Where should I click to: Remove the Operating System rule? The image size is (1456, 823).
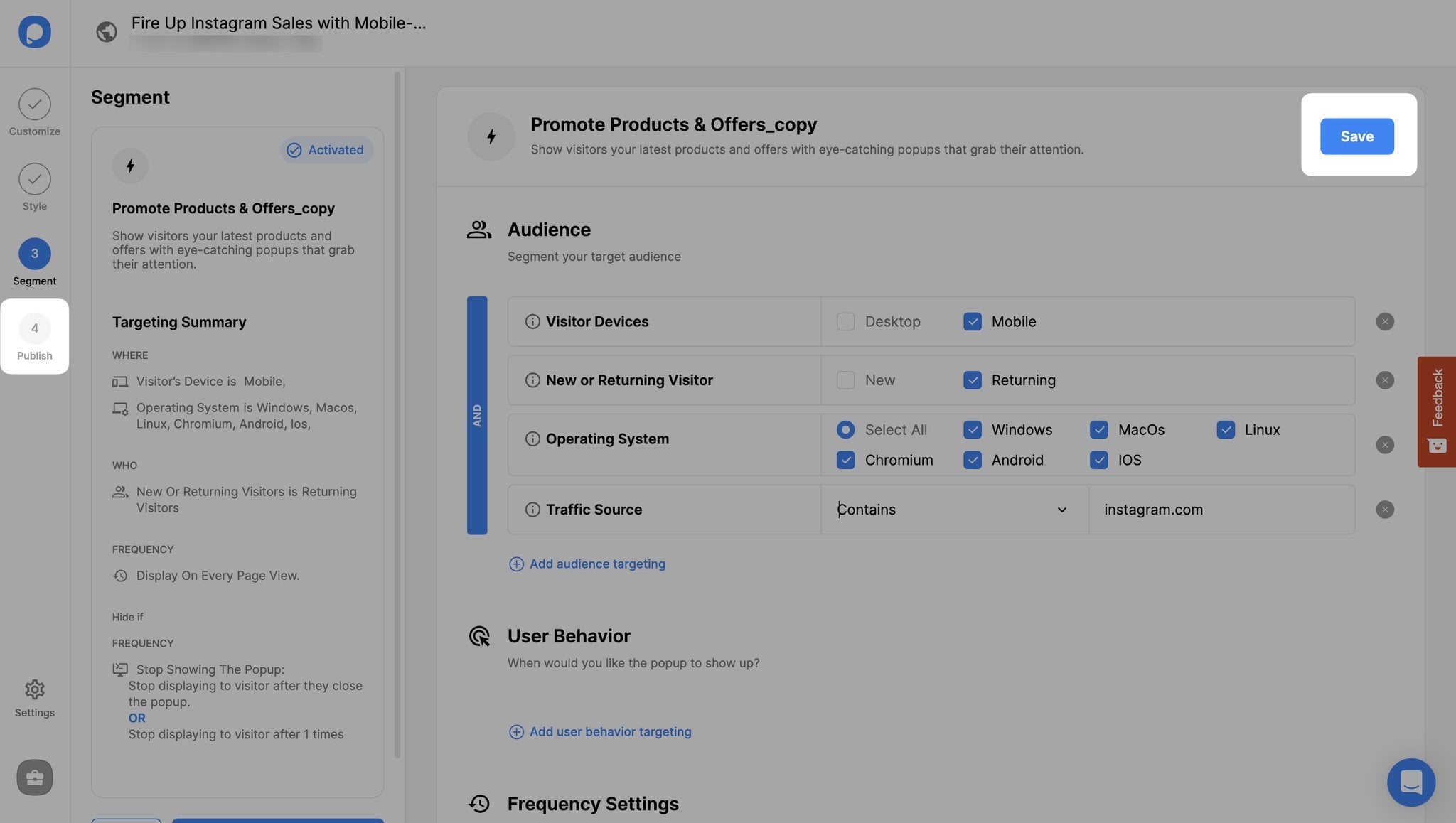click(1384, 445)
